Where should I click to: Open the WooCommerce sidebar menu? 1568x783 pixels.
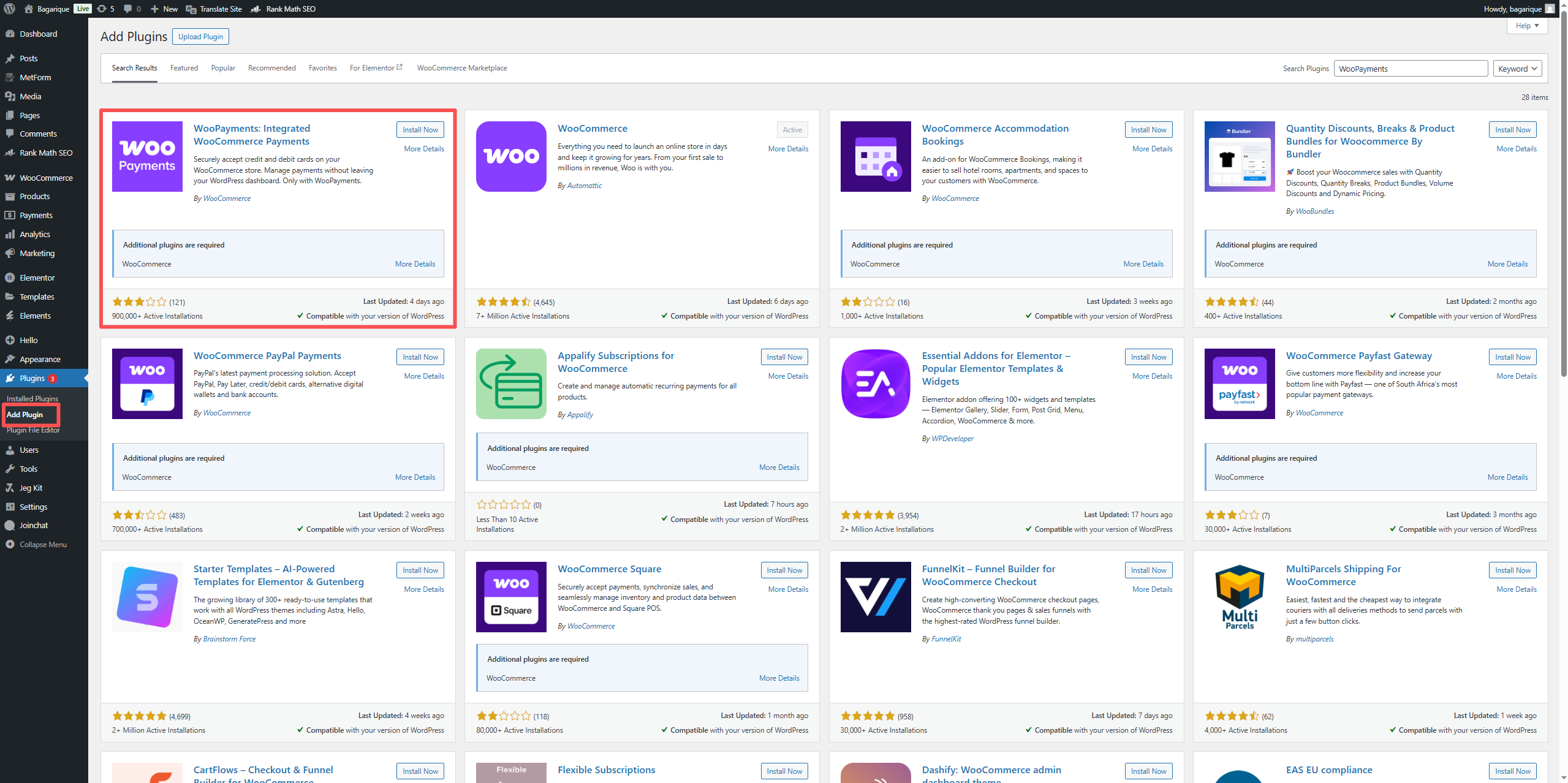(x=45, y=178)
